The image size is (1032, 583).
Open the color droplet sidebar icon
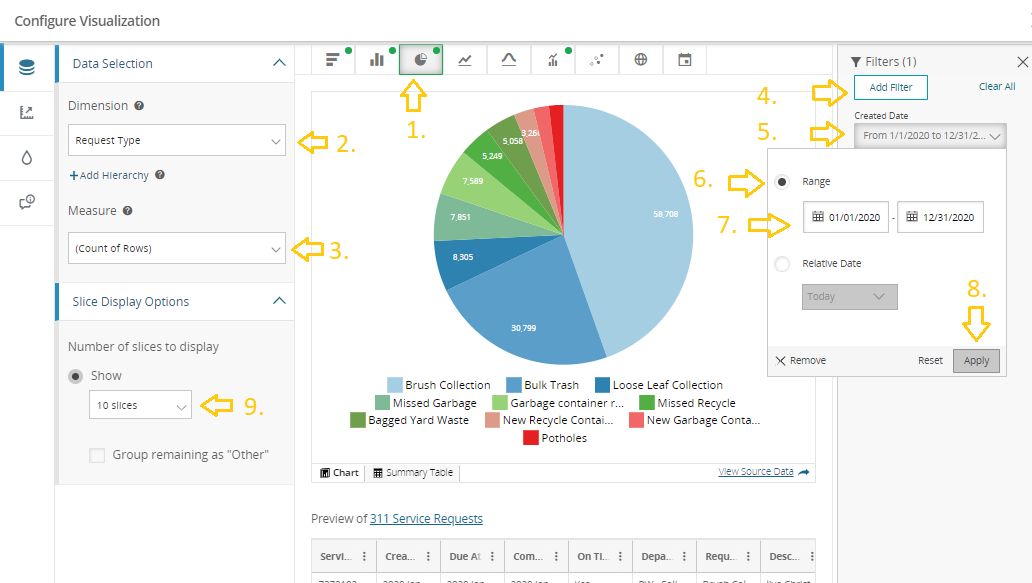pos(27,158)
